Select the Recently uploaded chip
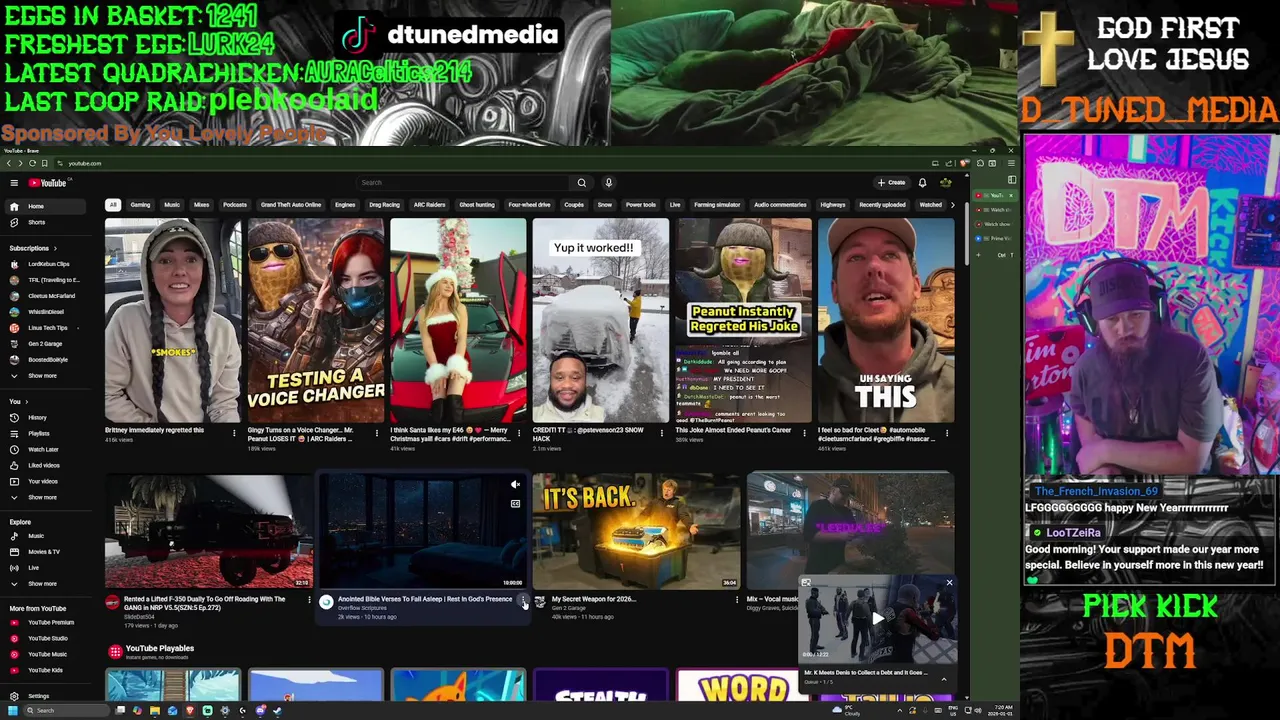1280x720 pixels. (883, 205)
